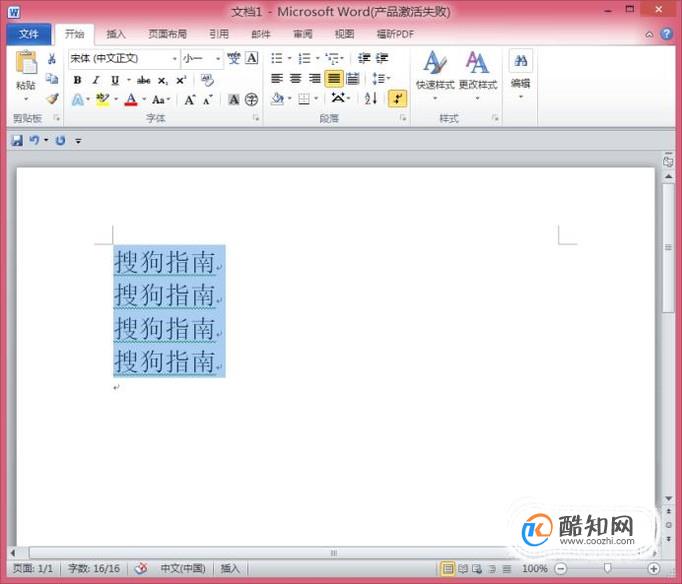This screenshot has height=584, width=682.
Task: Click the shading paint bucket icon
Action: pos(277,99)
